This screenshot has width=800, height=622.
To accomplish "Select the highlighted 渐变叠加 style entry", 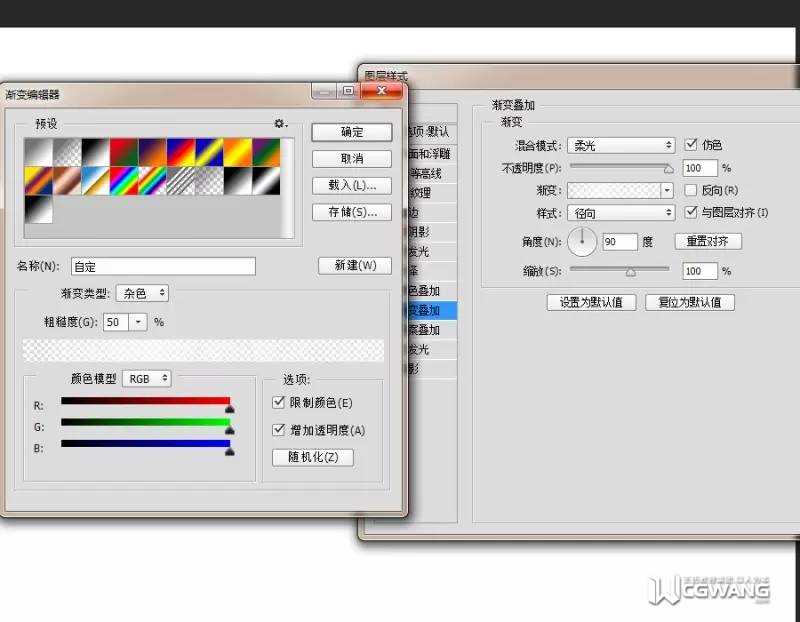I will point(432,310).
